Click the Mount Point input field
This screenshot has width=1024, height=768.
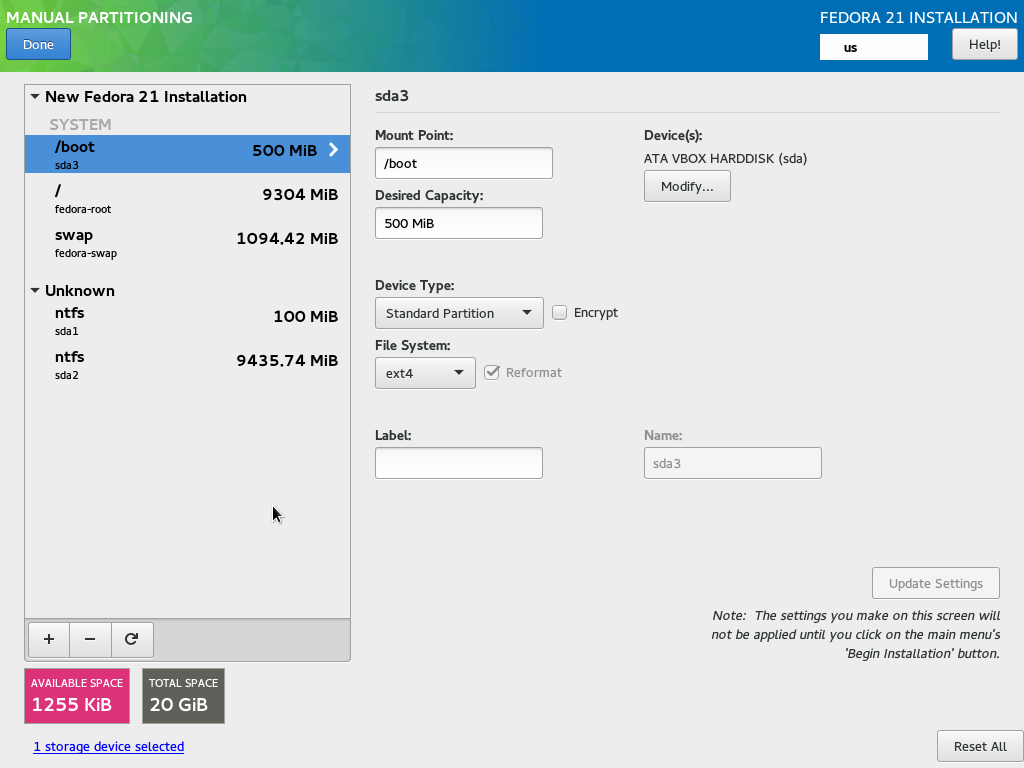click(x=464, y=163)
